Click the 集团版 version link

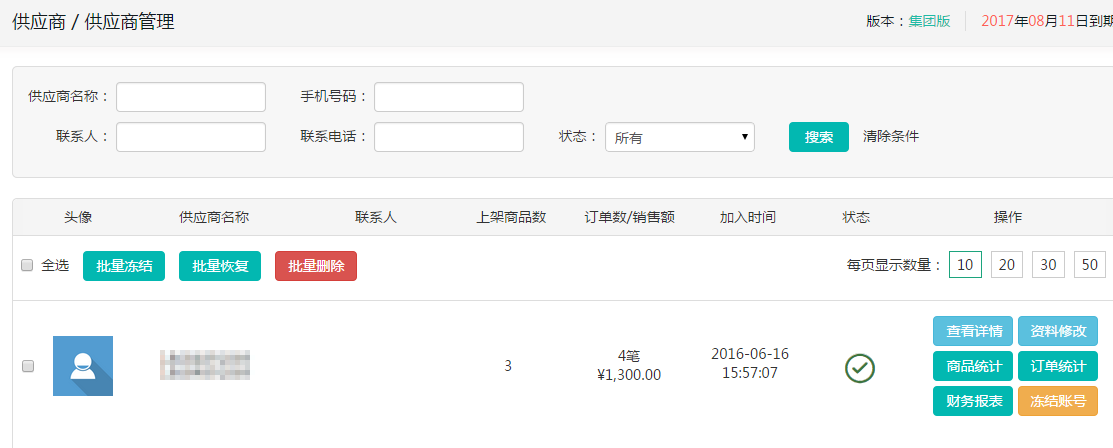(x=929, y=21)
